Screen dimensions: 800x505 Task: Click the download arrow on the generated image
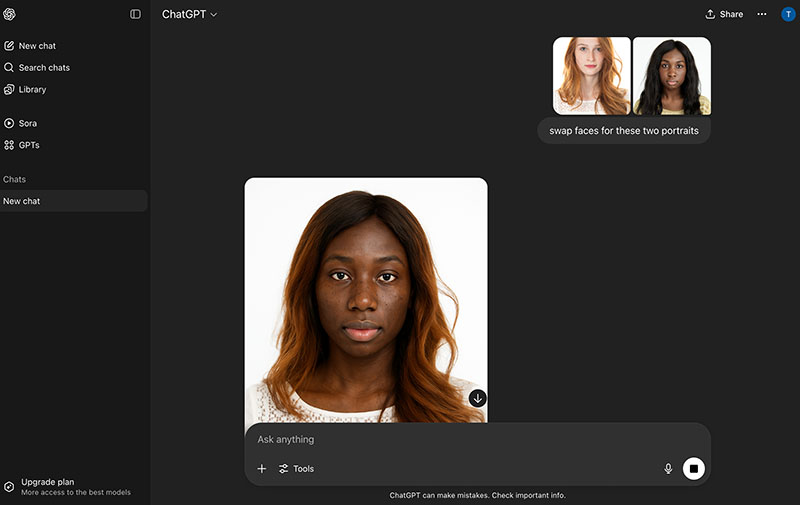tap(478, 398)
